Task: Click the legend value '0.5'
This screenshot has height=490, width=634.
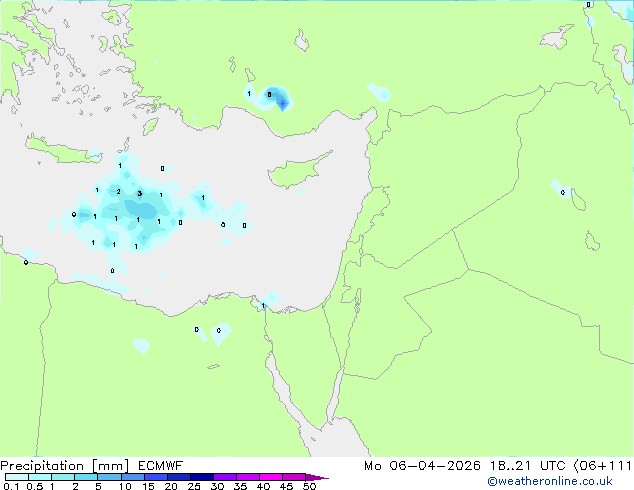Action: pos(35,486)
